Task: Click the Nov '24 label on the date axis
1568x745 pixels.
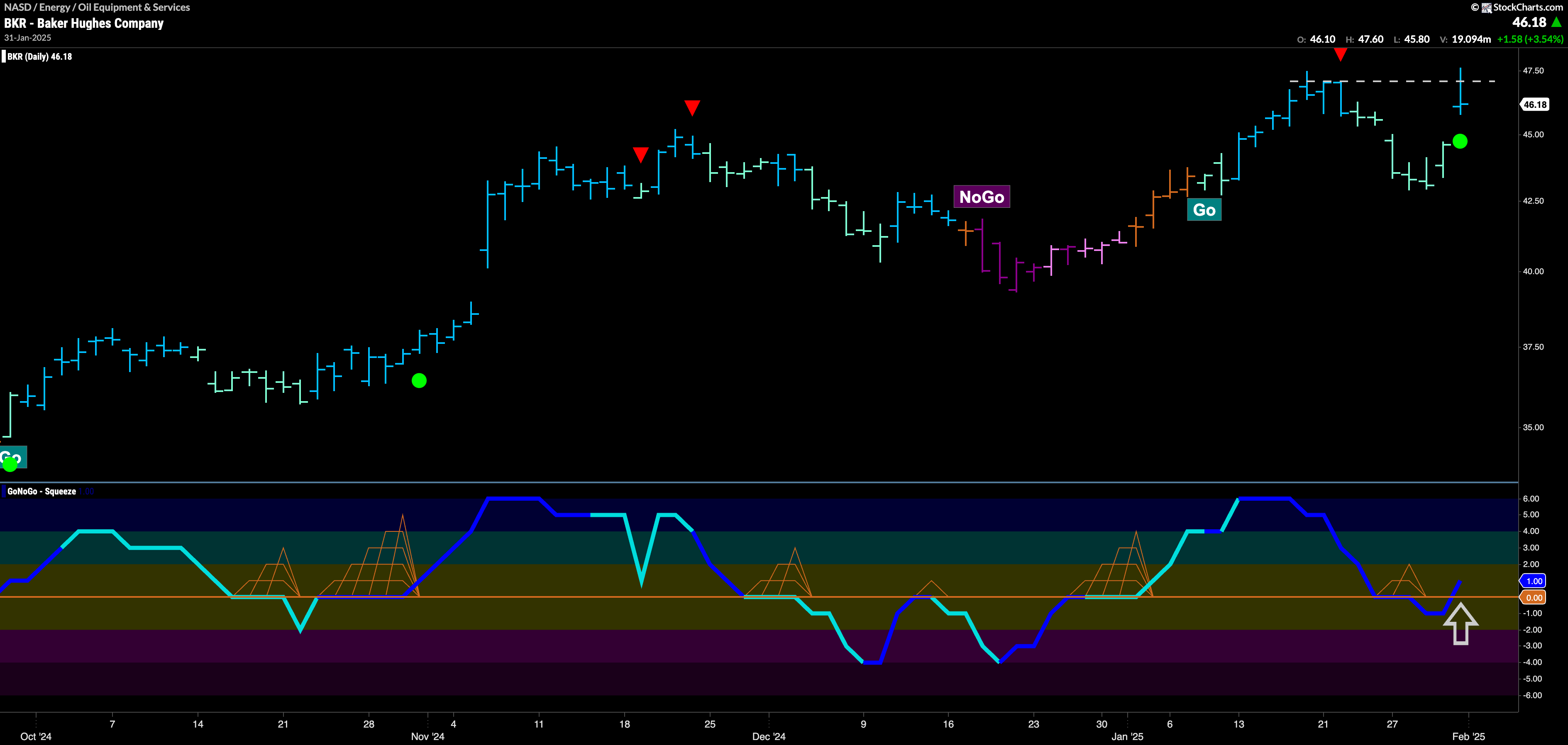Action: 428,736
